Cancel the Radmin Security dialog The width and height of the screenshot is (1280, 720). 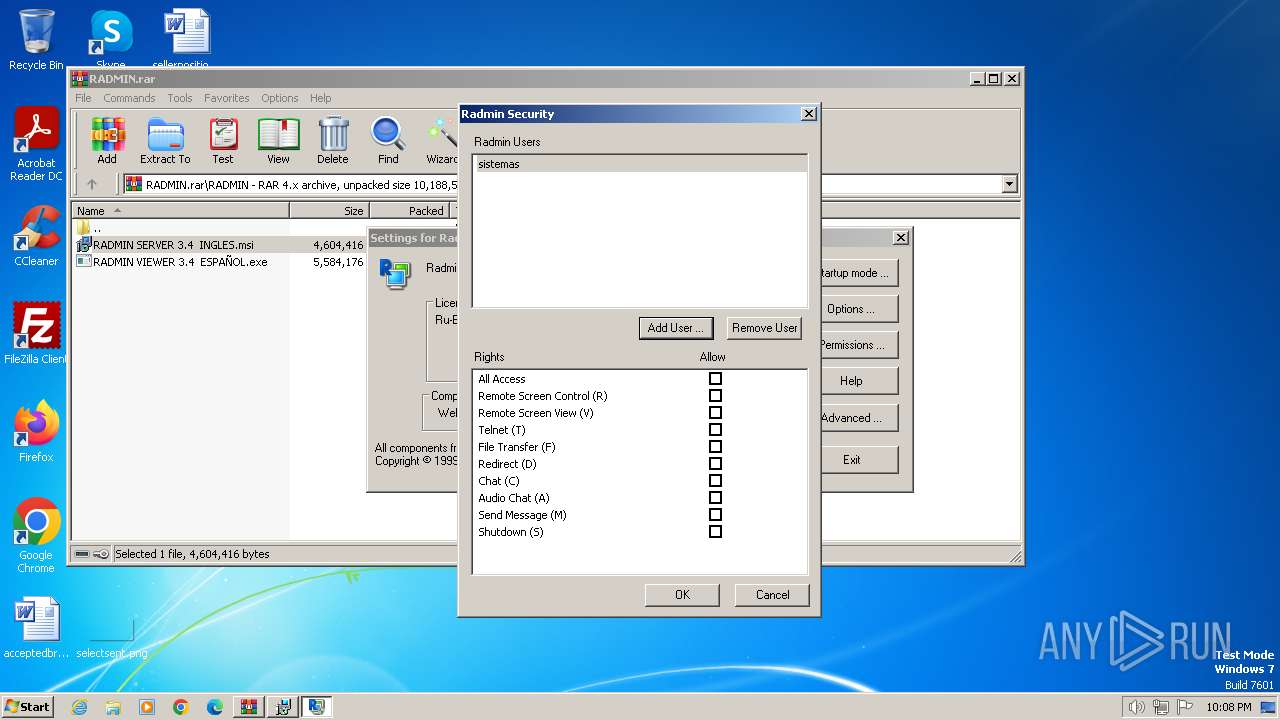772,595
